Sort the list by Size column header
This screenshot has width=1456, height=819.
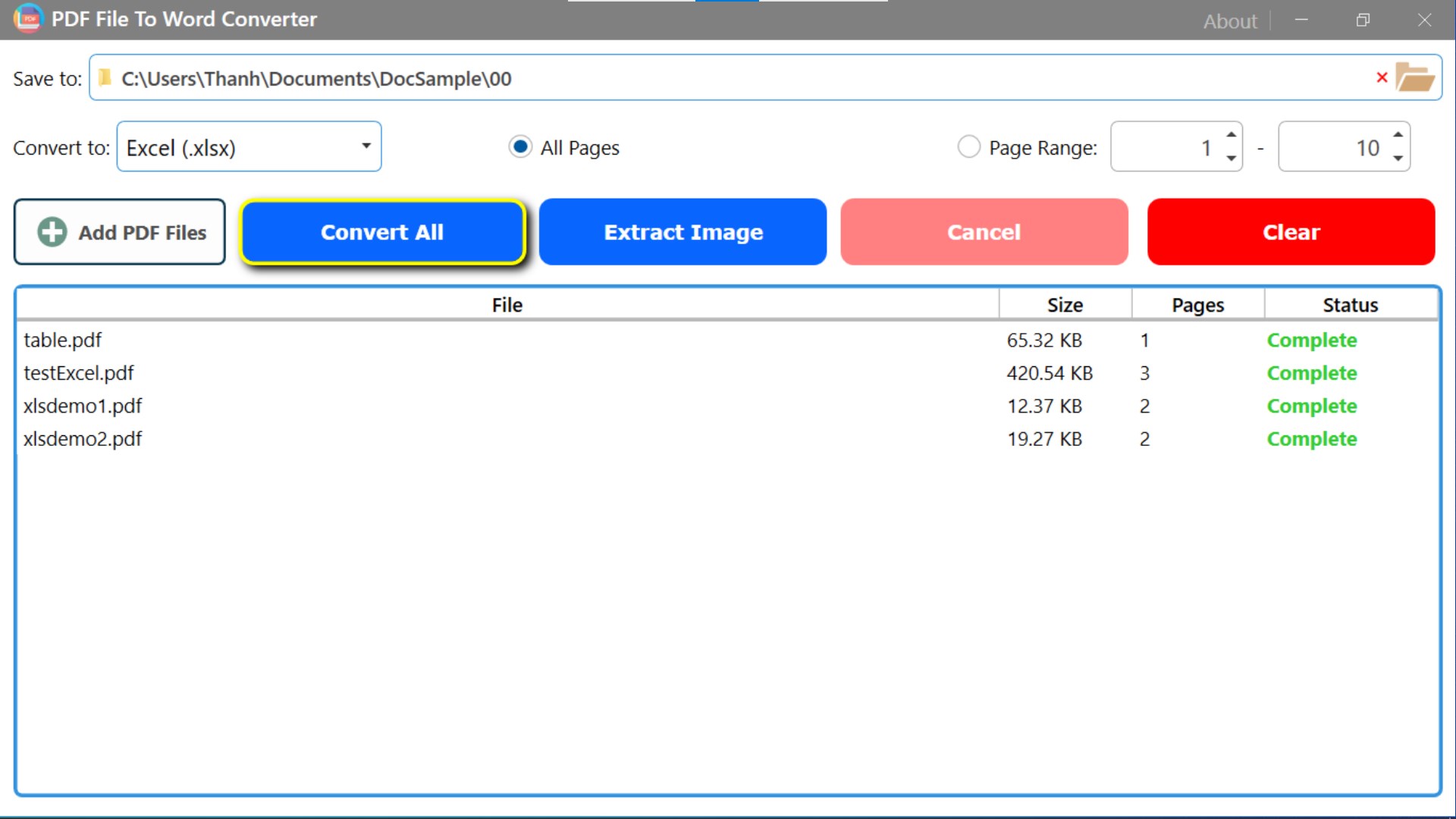tap(1065, 305)
